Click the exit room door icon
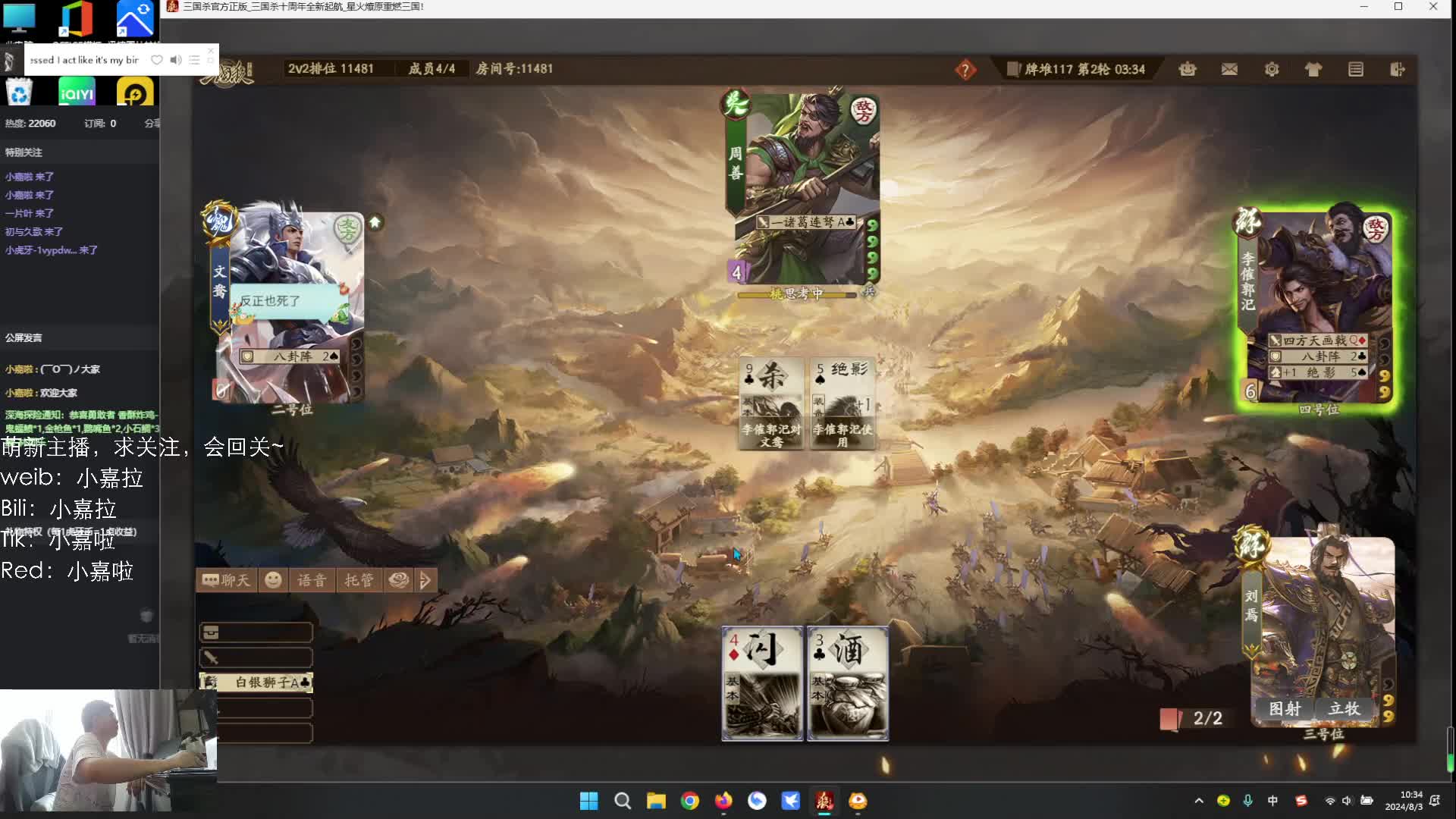This screenshot has width=1456, height=819. [x=1398, y=70]
